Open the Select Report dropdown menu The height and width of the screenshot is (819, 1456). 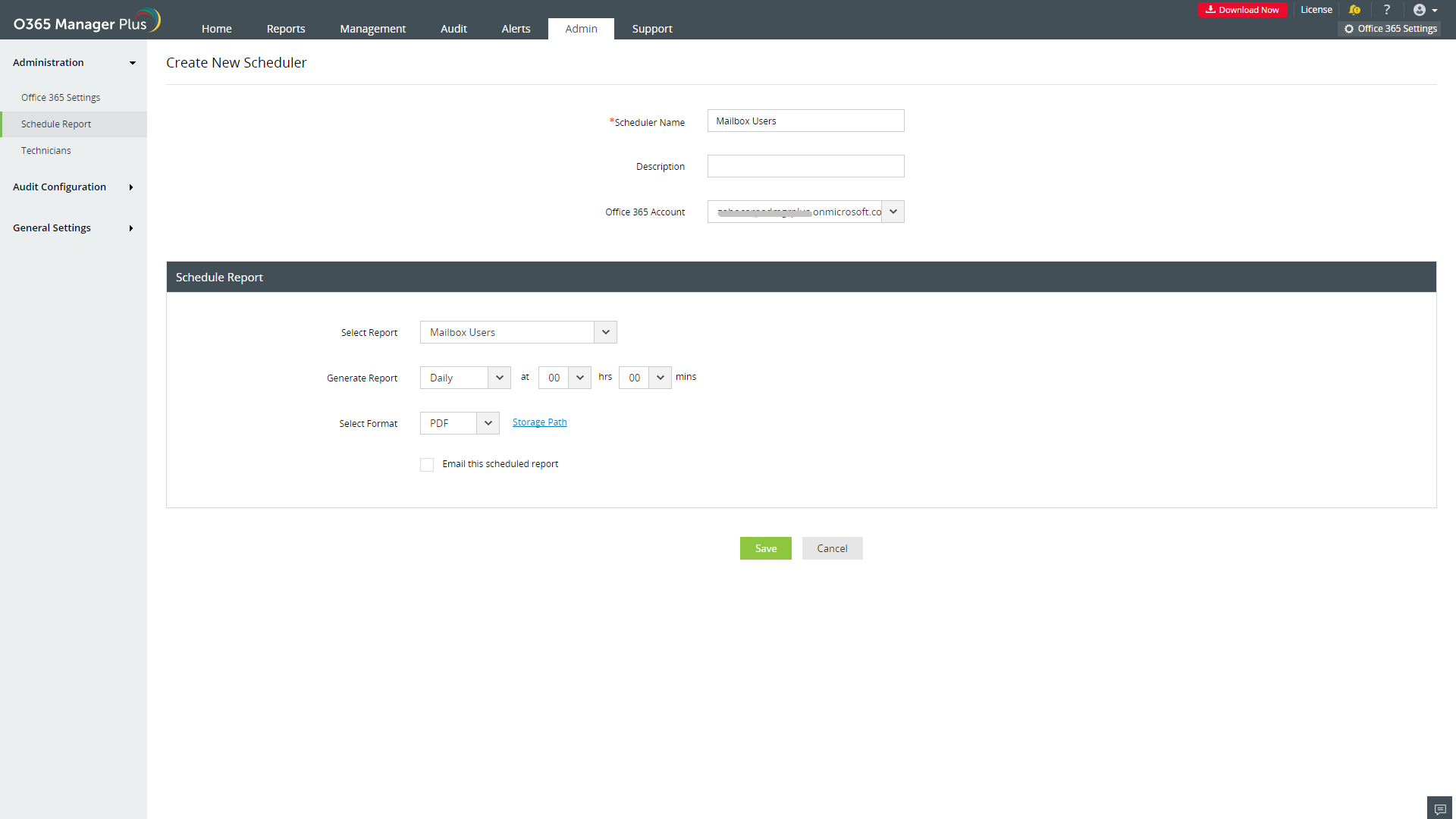click(x=605, y=332)
